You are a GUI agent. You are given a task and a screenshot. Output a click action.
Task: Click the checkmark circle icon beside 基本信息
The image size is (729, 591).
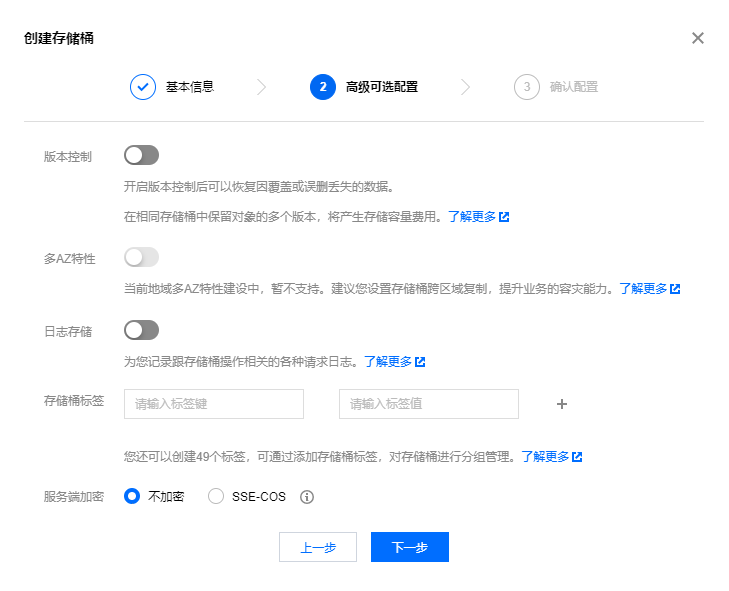coord(143,87)
